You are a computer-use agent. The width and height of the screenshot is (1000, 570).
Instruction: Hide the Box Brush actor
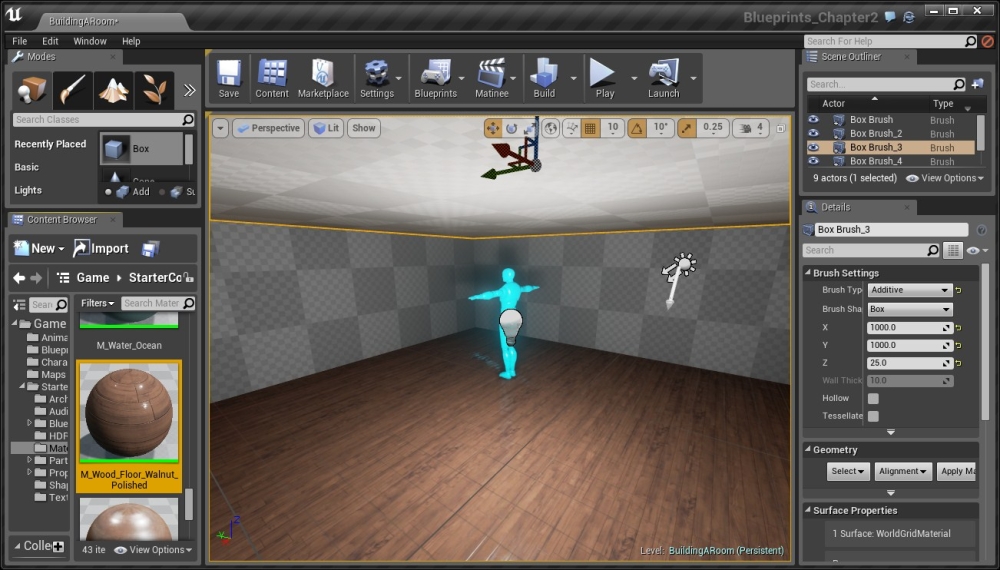tap(813, 119)
